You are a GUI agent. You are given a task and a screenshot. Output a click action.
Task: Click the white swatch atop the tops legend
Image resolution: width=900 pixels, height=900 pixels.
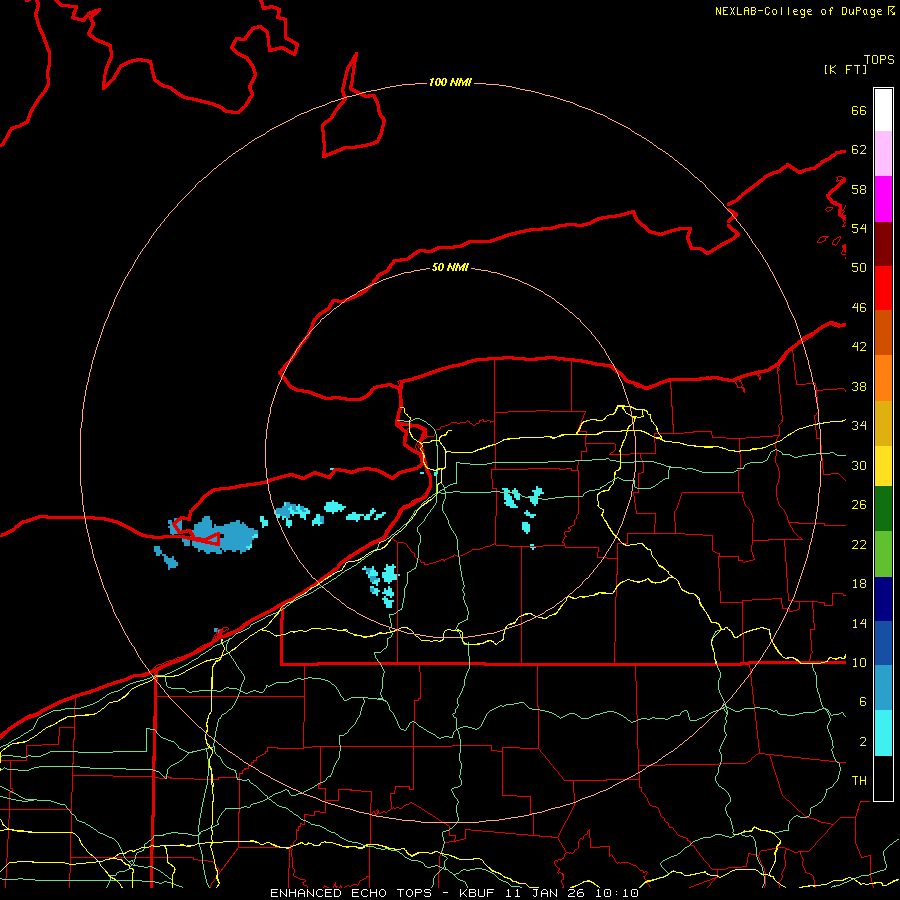883,110
